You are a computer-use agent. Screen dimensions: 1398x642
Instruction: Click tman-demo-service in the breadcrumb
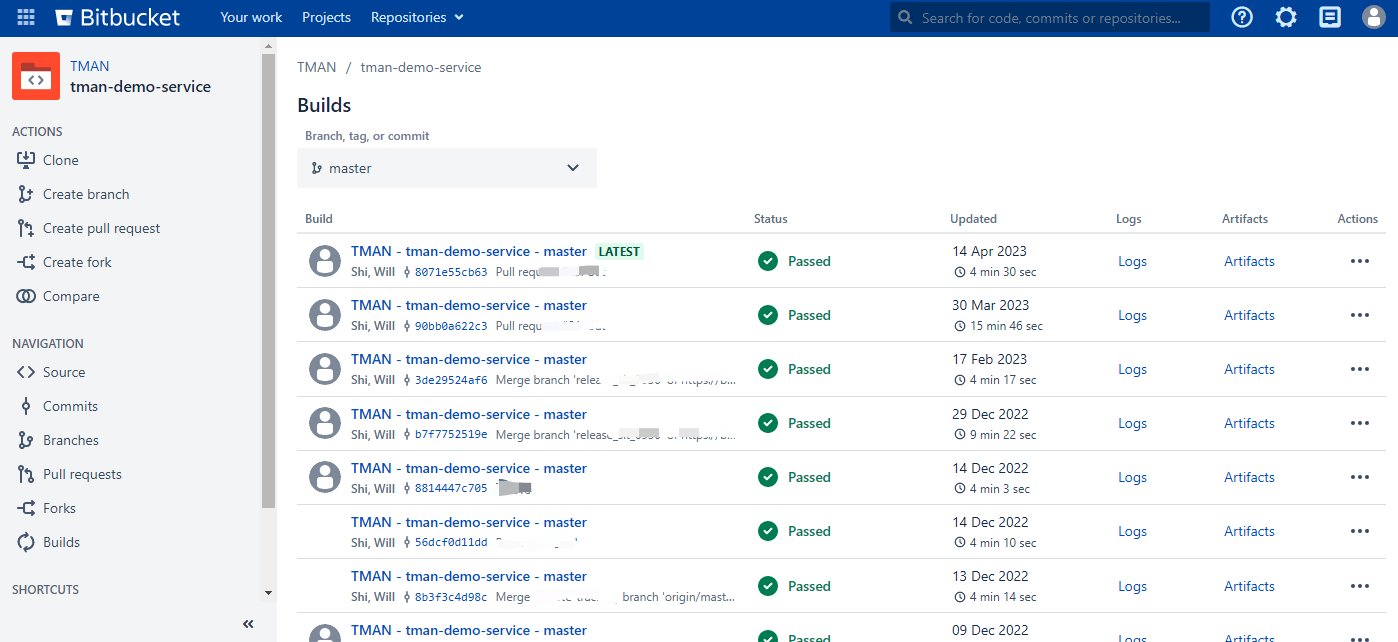pos(421,67)
